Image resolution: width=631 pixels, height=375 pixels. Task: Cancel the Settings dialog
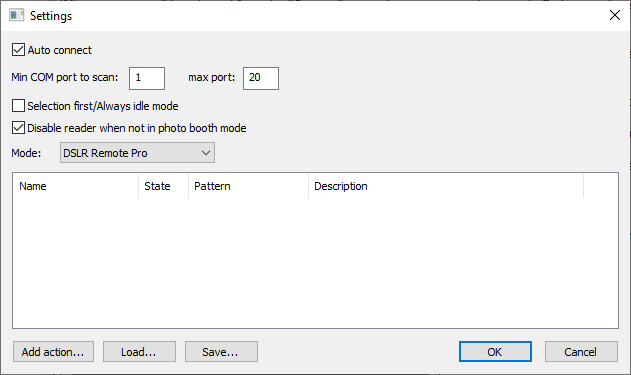(x=581, y=352)
